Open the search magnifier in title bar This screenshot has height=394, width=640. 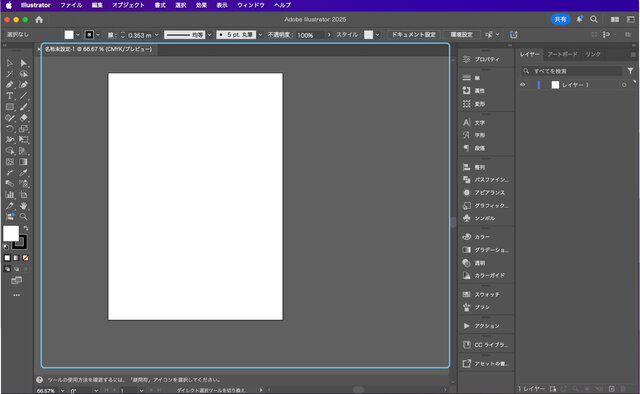594,19
